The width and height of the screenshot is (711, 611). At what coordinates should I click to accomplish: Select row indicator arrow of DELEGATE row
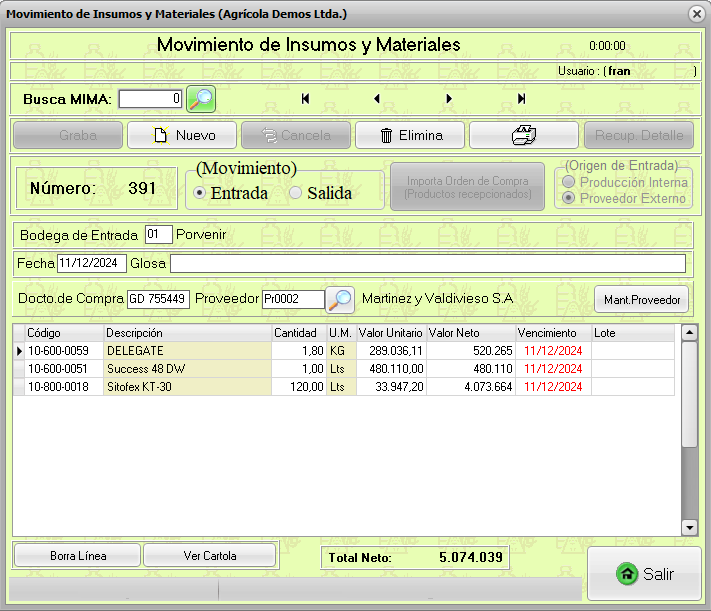tap(19, 351)
